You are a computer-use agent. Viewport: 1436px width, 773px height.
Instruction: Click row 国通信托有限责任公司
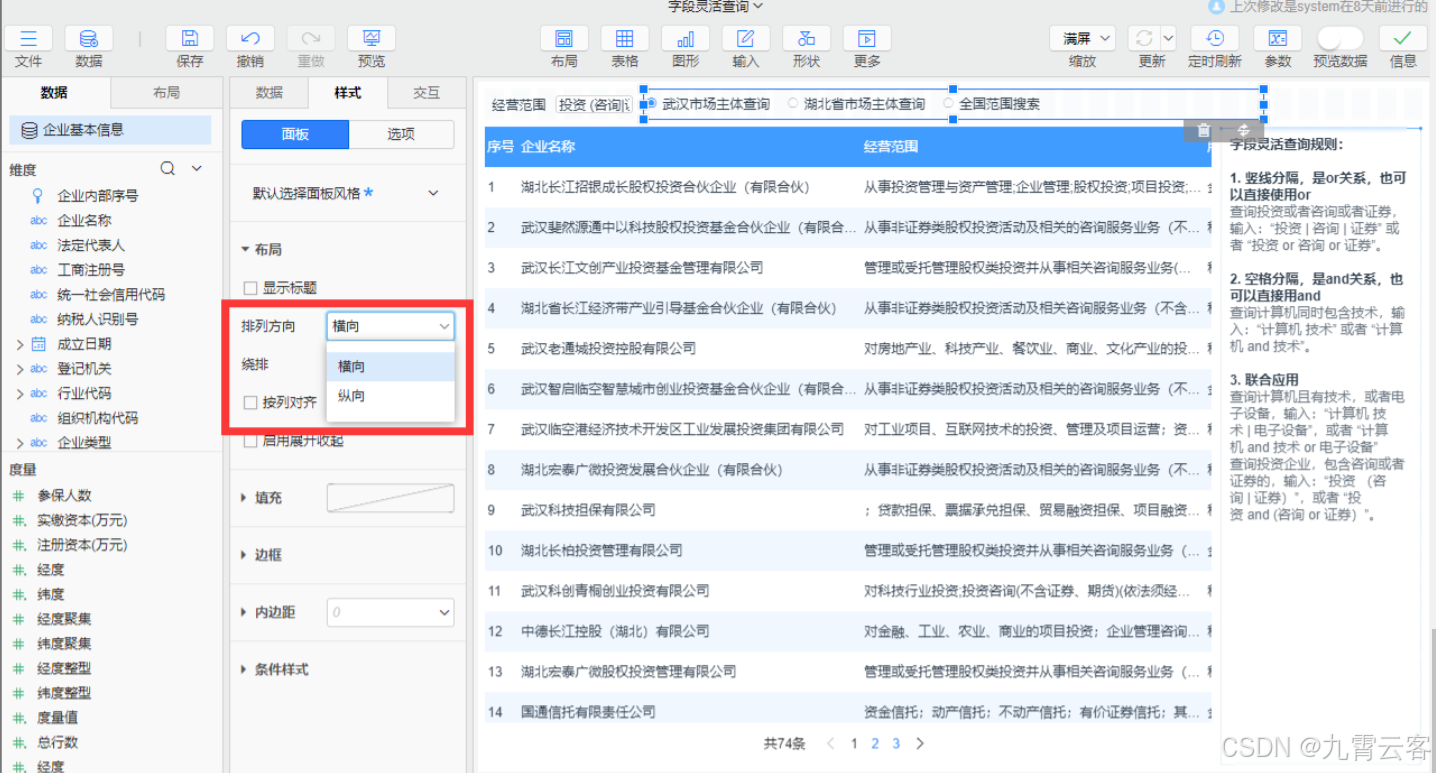pos(847,712)
